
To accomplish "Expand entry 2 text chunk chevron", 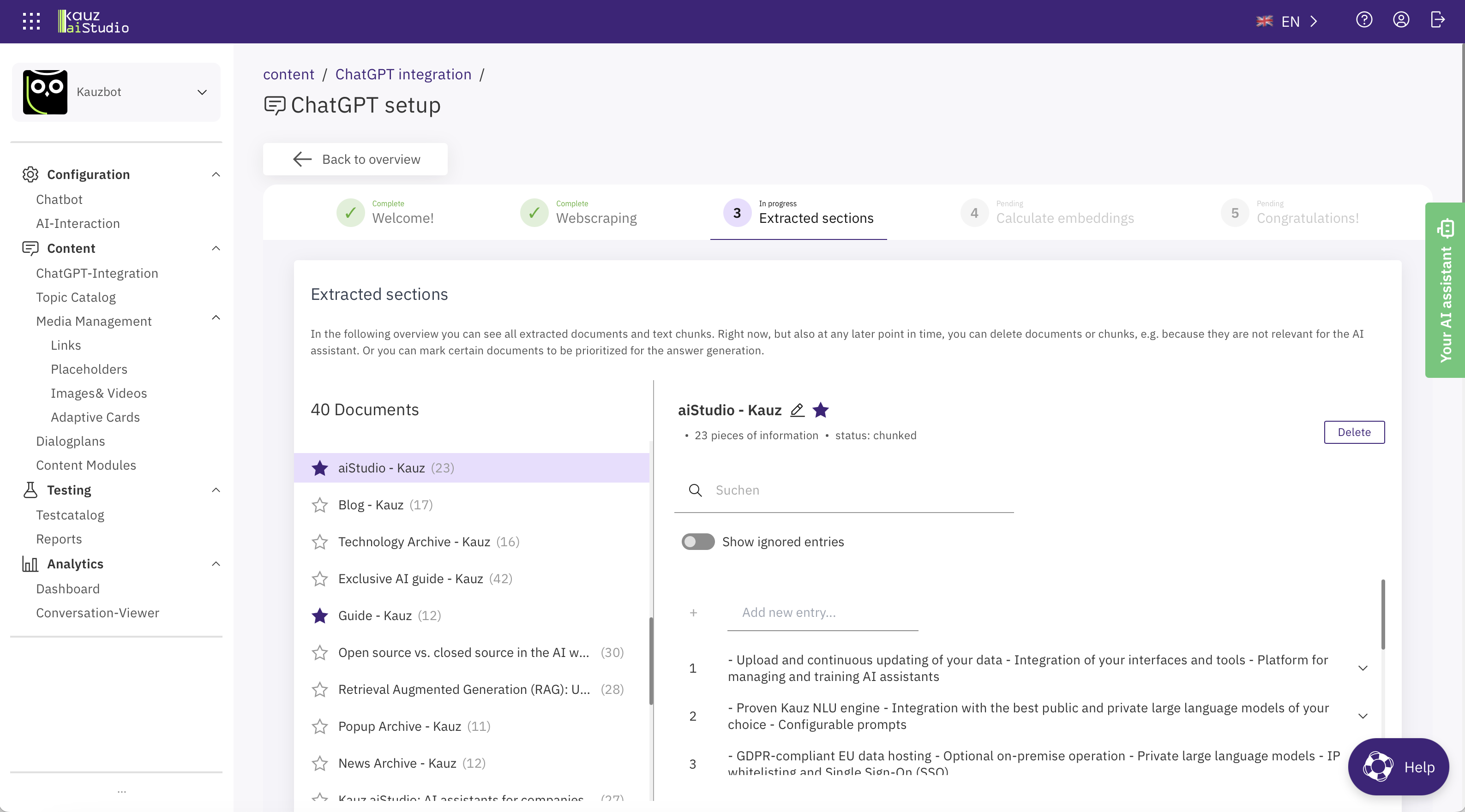I will coord(1362,716).
